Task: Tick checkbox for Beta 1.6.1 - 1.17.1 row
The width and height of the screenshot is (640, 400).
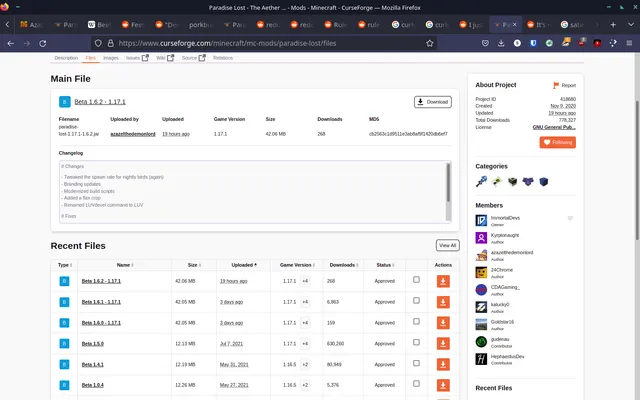Action: pos(416,300)
